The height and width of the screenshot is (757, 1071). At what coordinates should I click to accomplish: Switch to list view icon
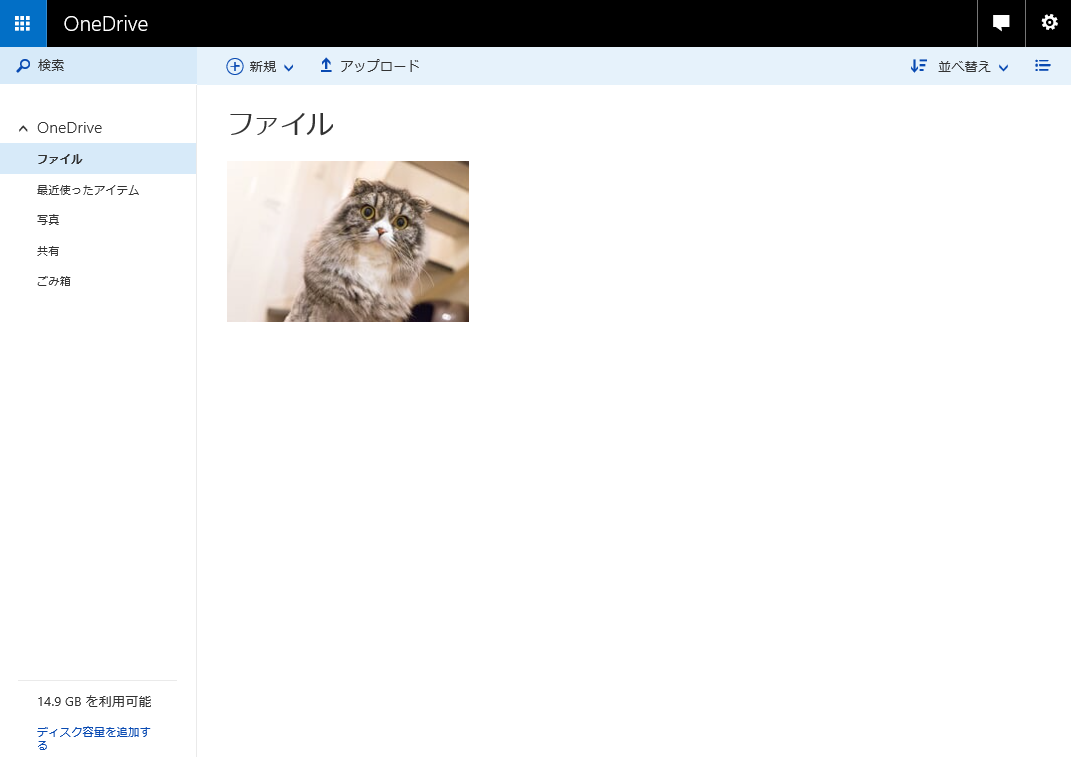coord(1042,66)
